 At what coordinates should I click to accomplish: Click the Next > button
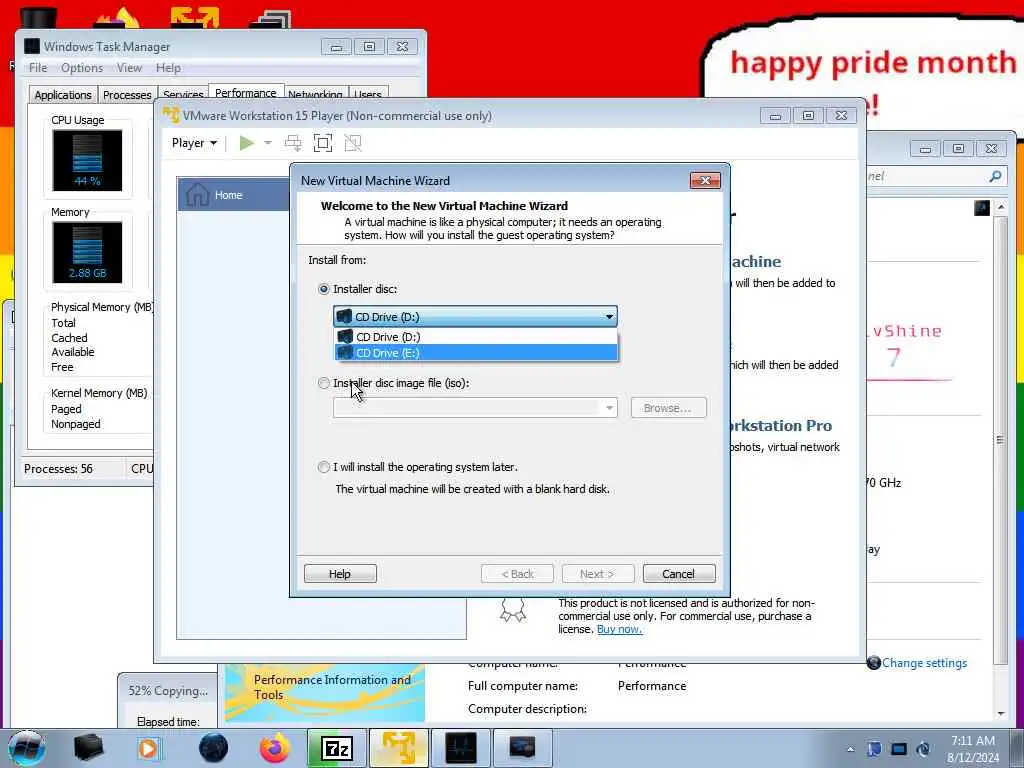(x=598, y=573)
